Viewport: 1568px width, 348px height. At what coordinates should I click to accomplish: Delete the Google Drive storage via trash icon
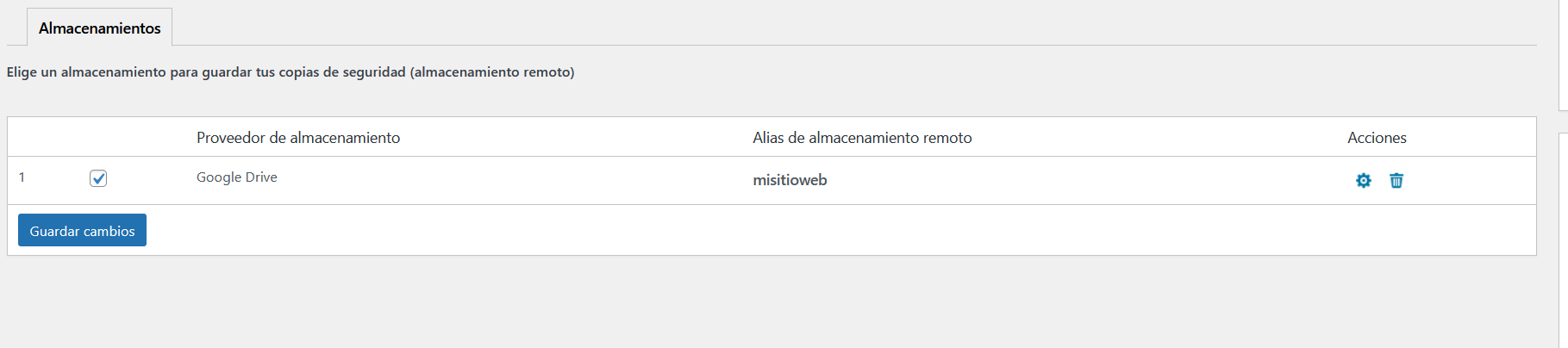1396,180
